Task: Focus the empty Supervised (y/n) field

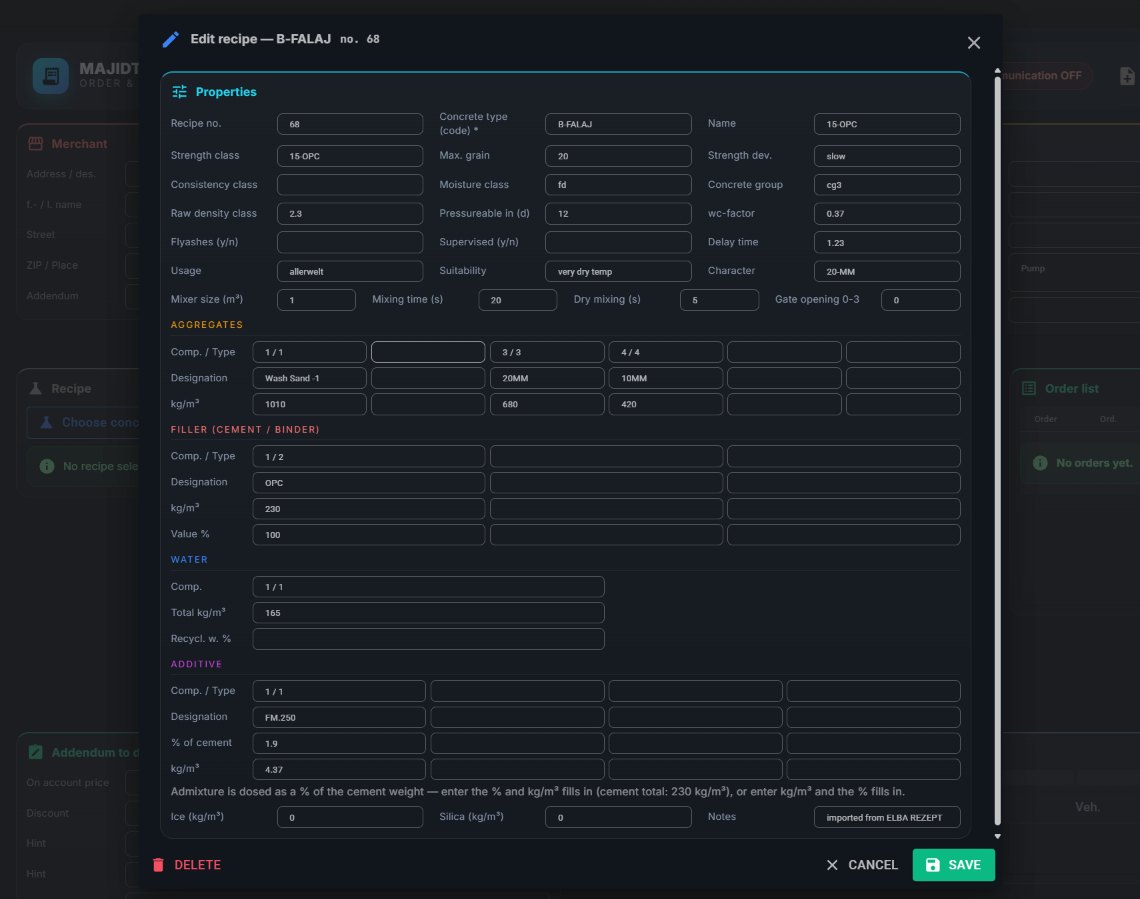Action: click(x=618, y=242)
